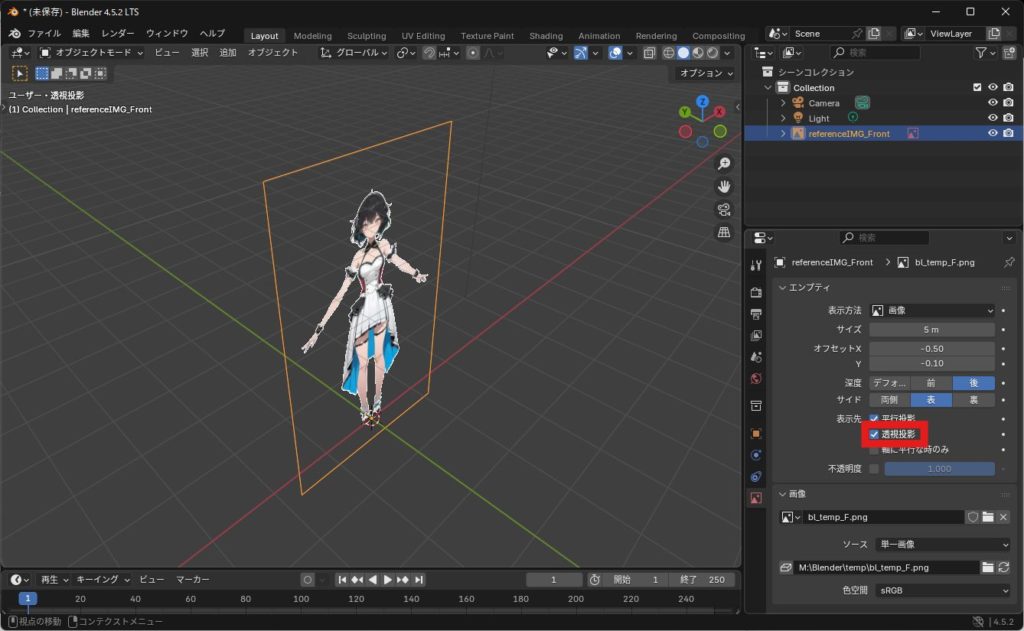Set depth to 前 button
Viewport: 1024px width, 631px height.
[x=931, y=383]
